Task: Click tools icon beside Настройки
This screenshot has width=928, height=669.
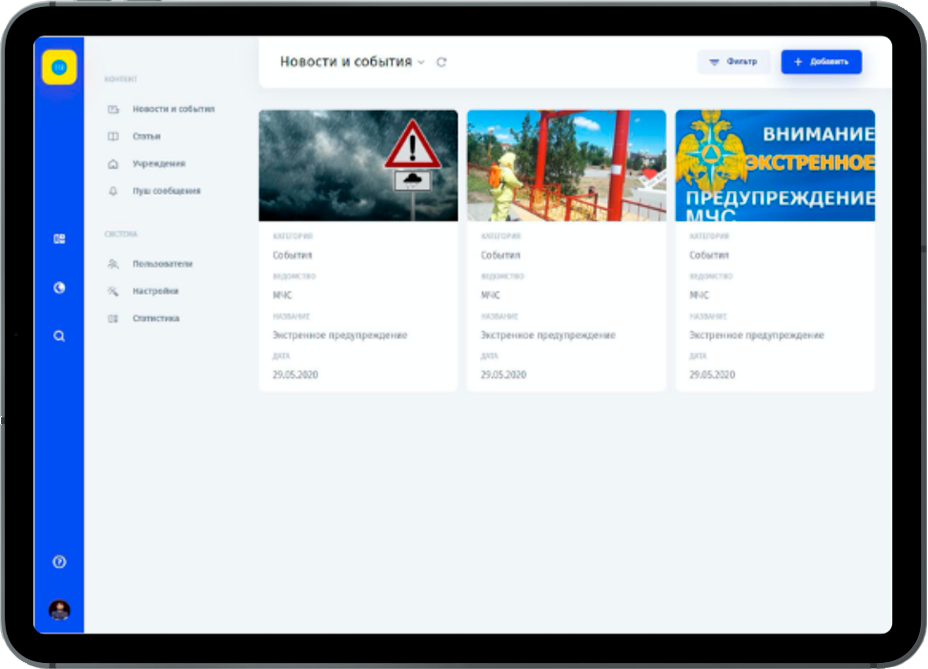Action: (x=113, y=291)
